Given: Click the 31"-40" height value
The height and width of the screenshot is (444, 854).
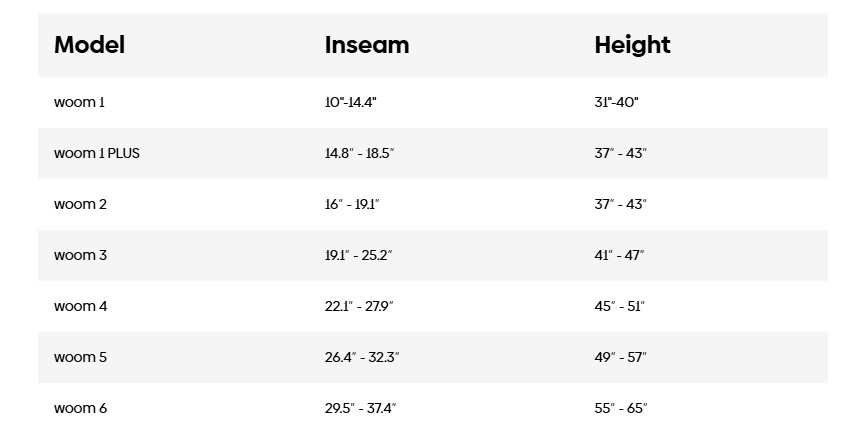Looking at the screenshot, I should pos(616,102).
